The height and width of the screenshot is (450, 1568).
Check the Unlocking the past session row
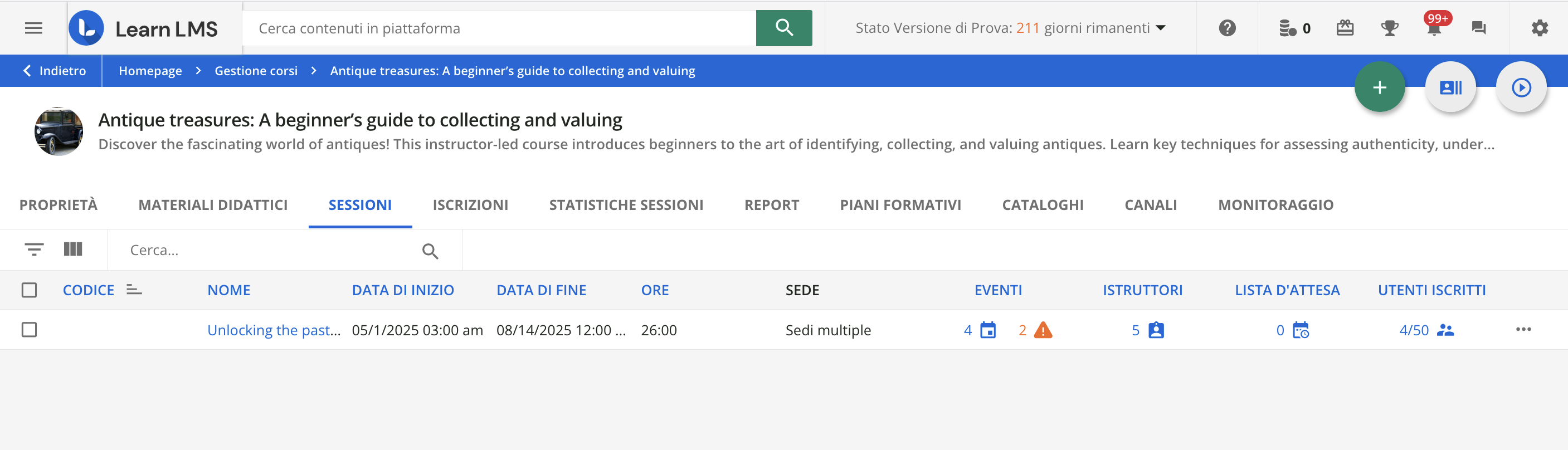pyautogui.click(x=29, y=330)
